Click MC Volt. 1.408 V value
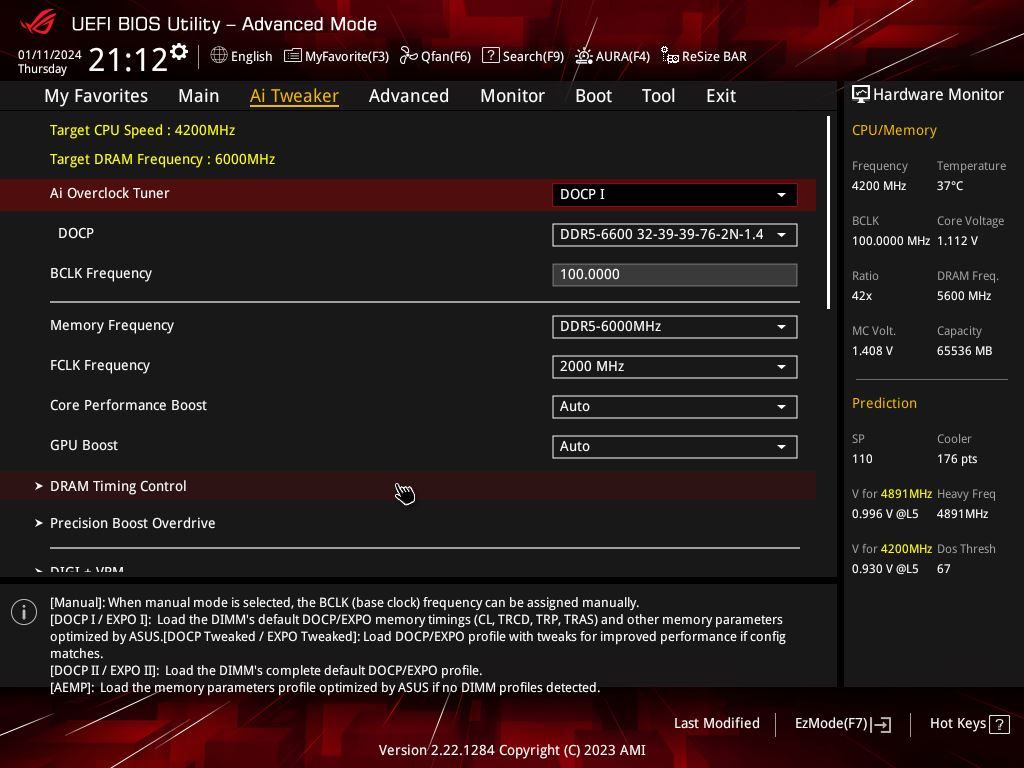The height and width of the screenshot is (768, 1024). coord(872,351)
